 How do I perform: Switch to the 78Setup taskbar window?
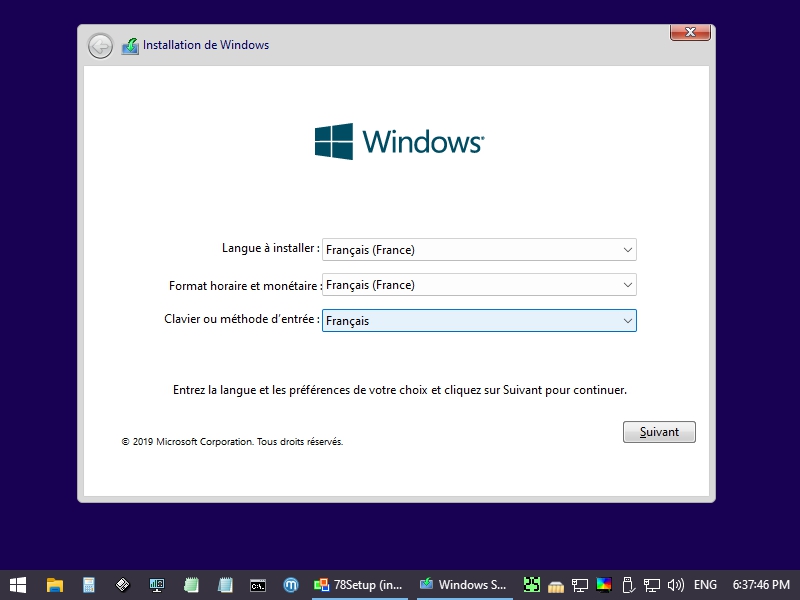click(x=359, y=584)
